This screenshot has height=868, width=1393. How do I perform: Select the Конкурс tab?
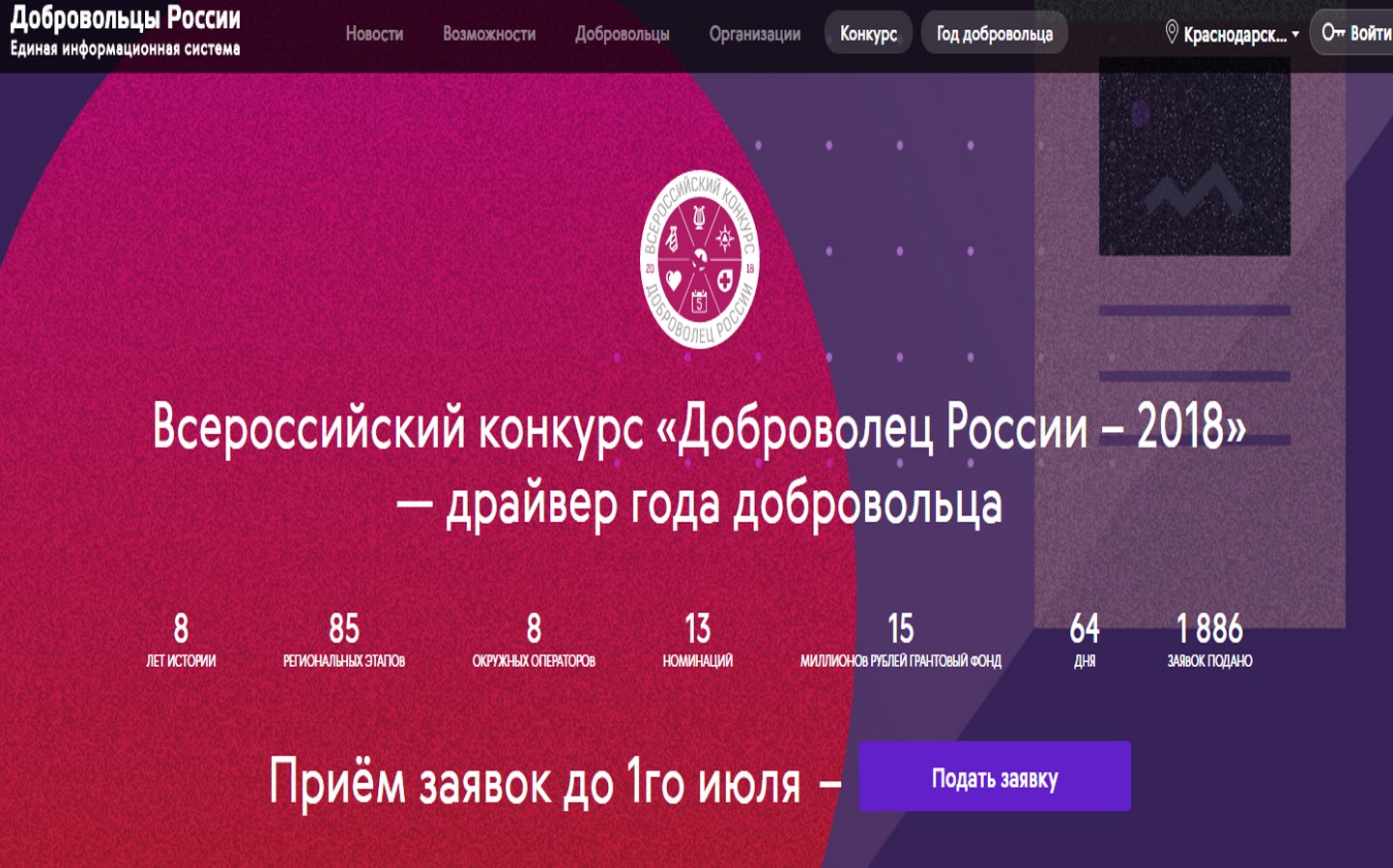[x=868, y=33]
